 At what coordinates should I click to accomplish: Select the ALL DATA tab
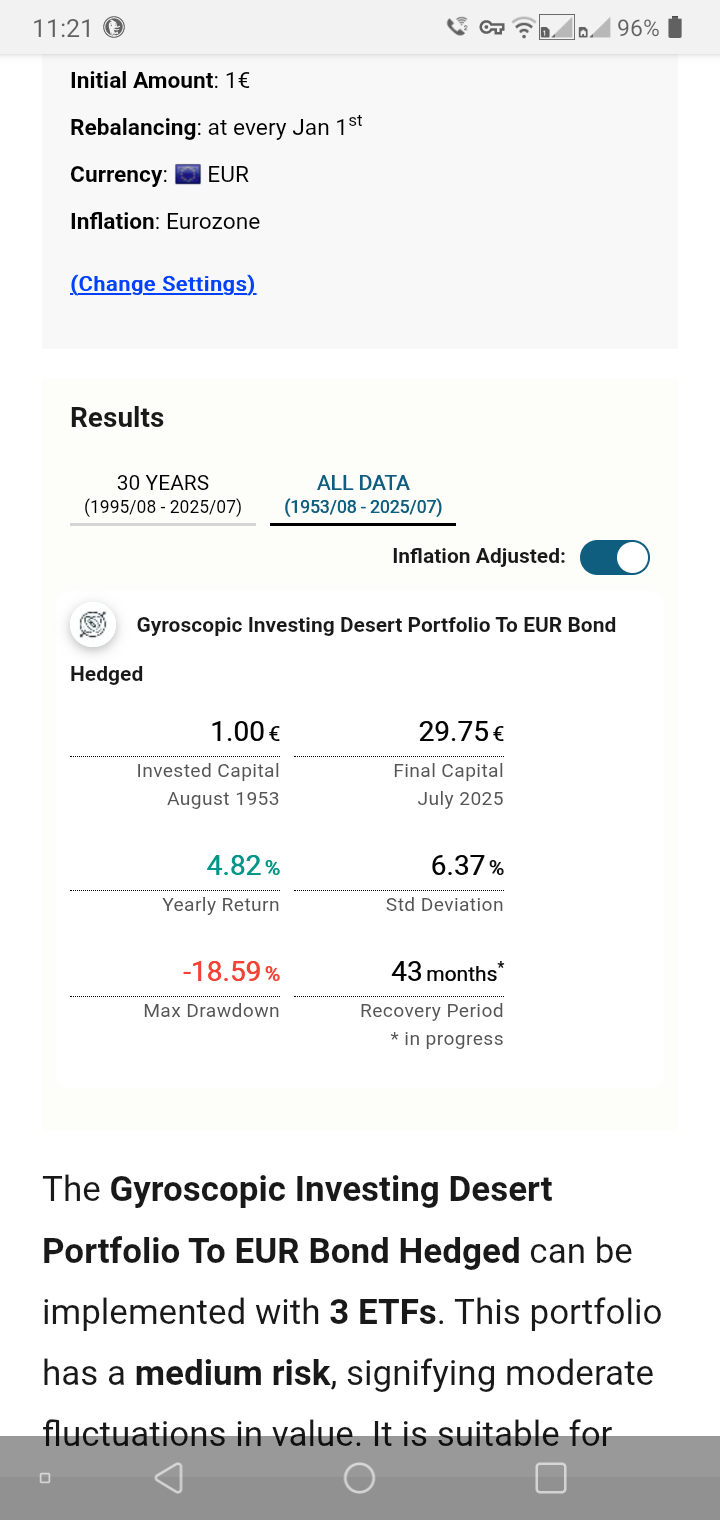pos(363,495)
